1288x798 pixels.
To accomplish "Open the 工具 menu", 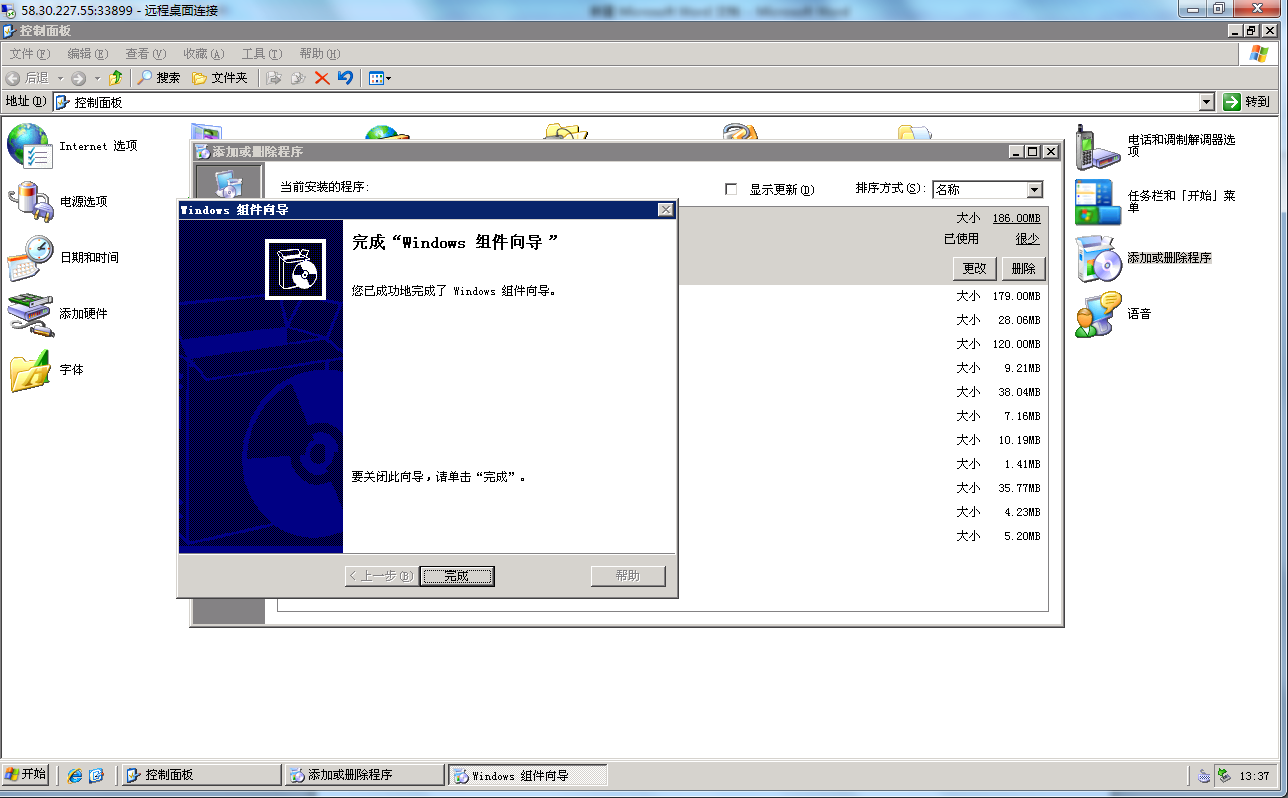I will (261, 54).
